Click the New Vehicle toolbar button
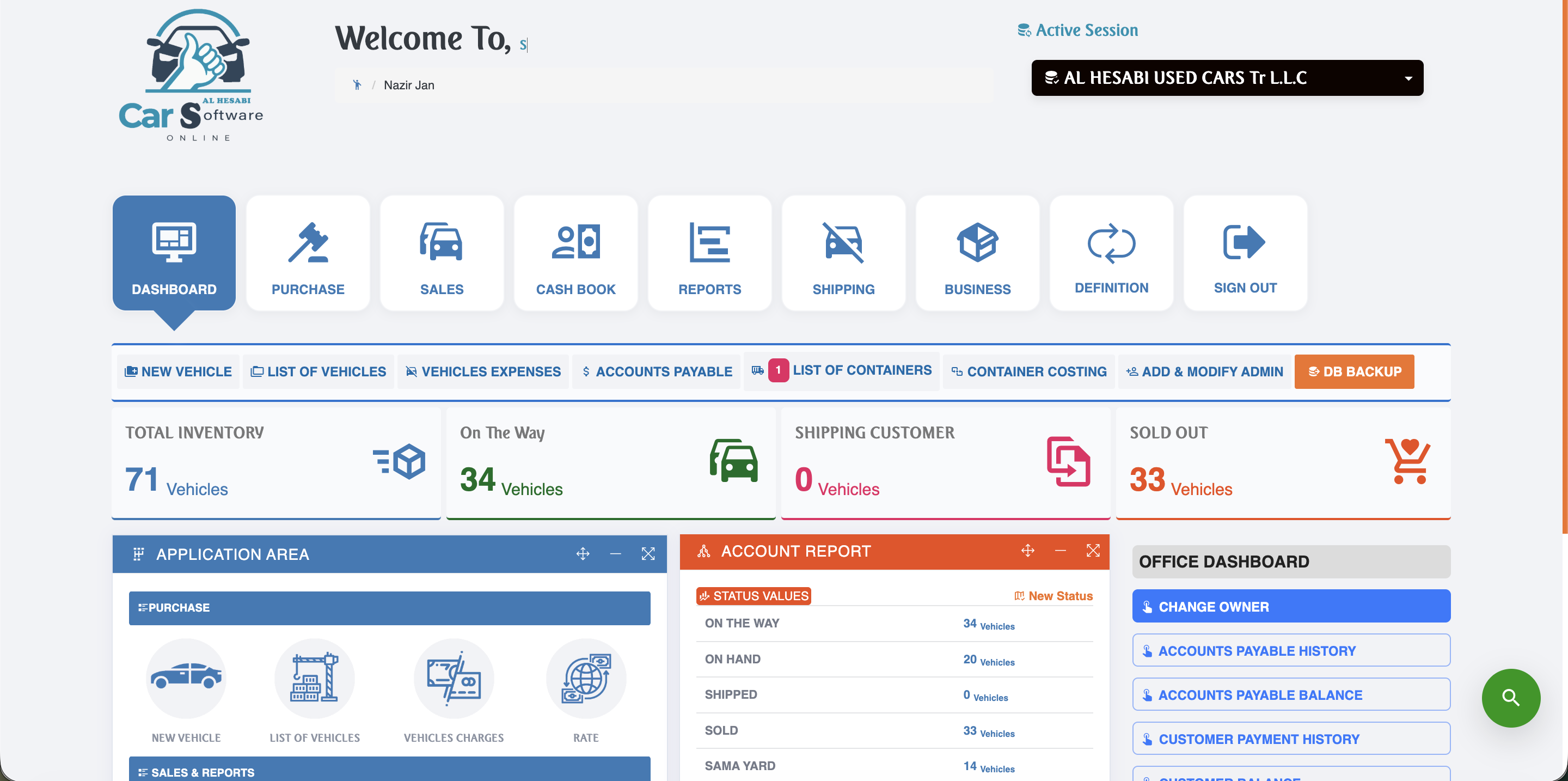Image resolution: width=1568 pixels, height=781 pixels. coord(177,371)
